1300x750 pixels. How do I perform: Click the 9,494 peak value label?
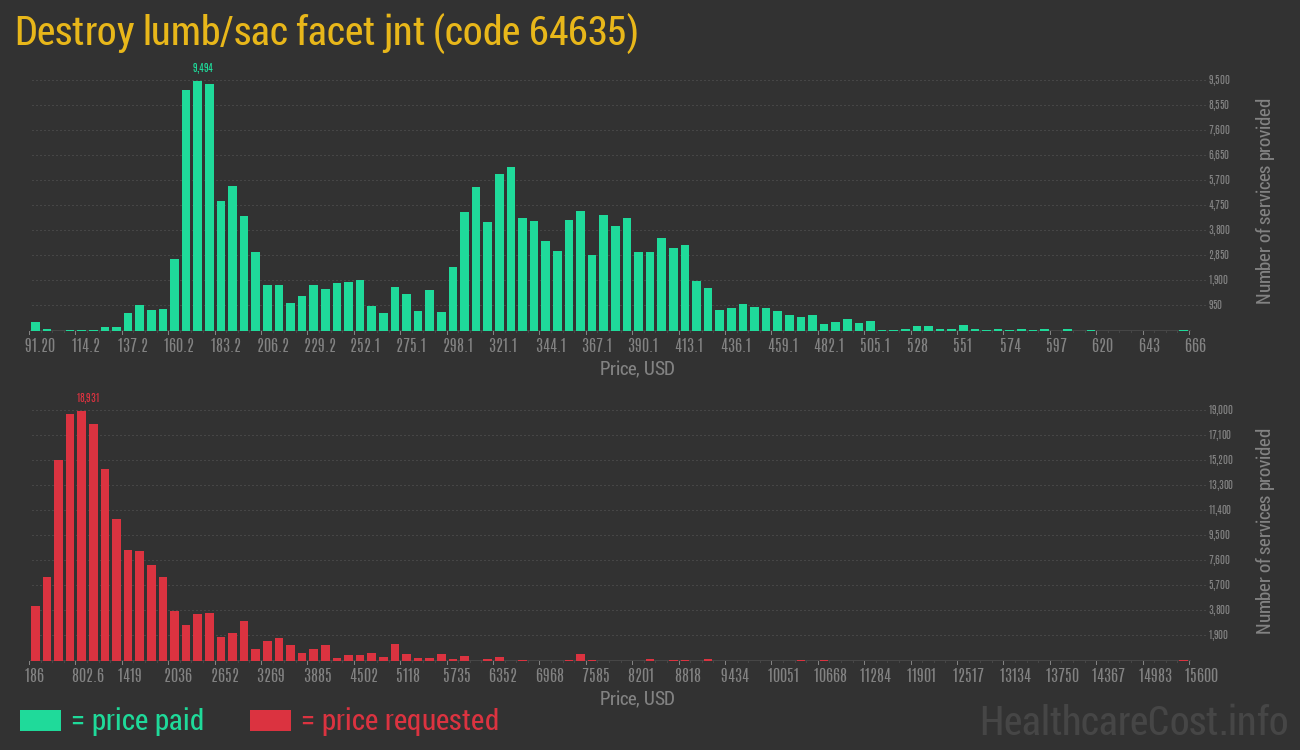[x=203, y=68]
